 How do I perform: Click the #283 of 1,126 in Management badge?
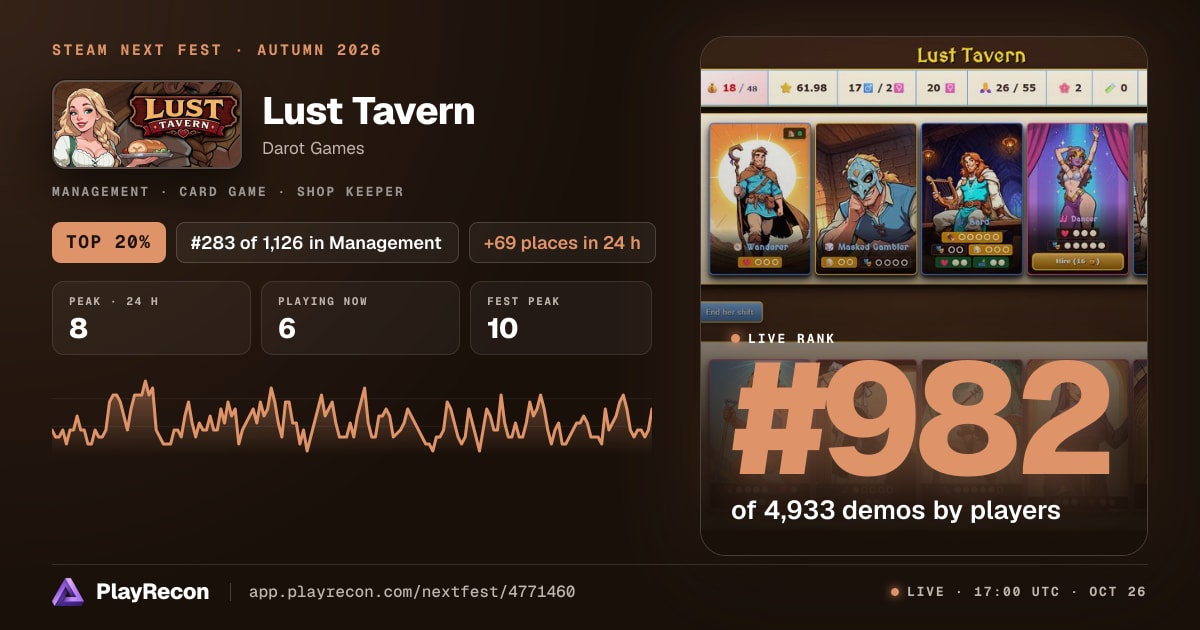(317, 242)
